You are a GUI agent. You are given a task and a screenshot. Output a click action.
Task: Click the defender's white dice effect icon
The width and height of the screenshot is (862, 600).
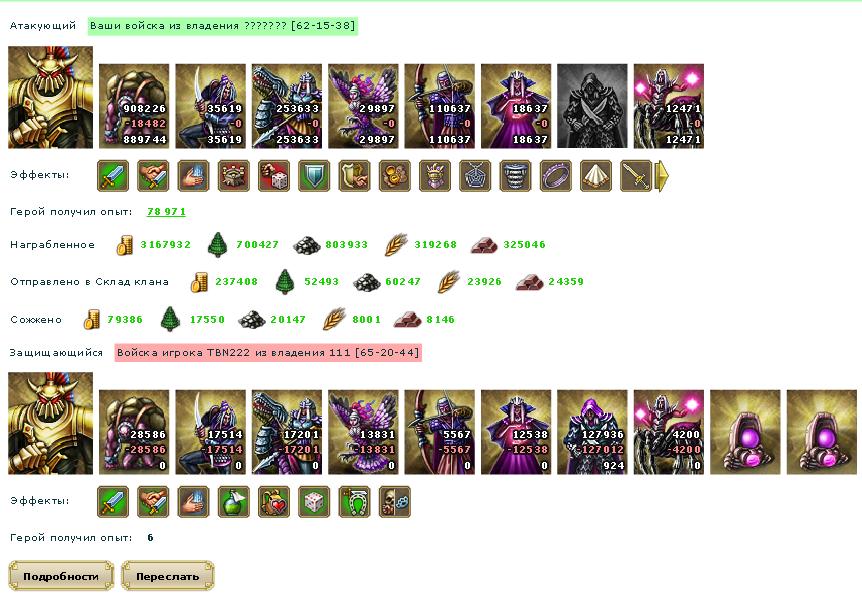coord(314,502)
